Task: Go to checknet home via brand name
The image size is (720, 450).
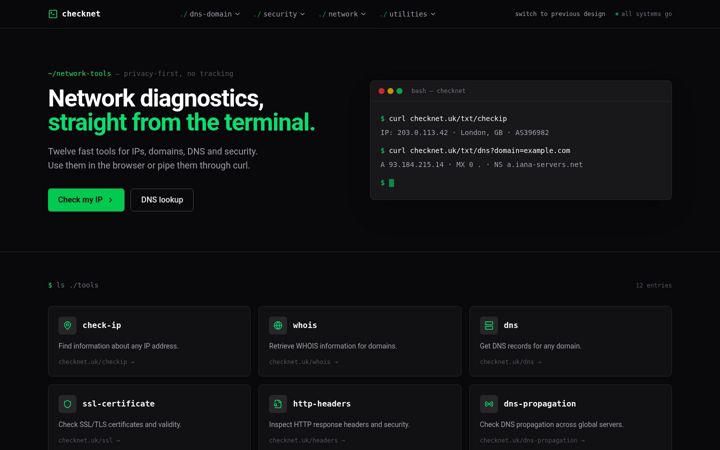Action: (81, 14)
